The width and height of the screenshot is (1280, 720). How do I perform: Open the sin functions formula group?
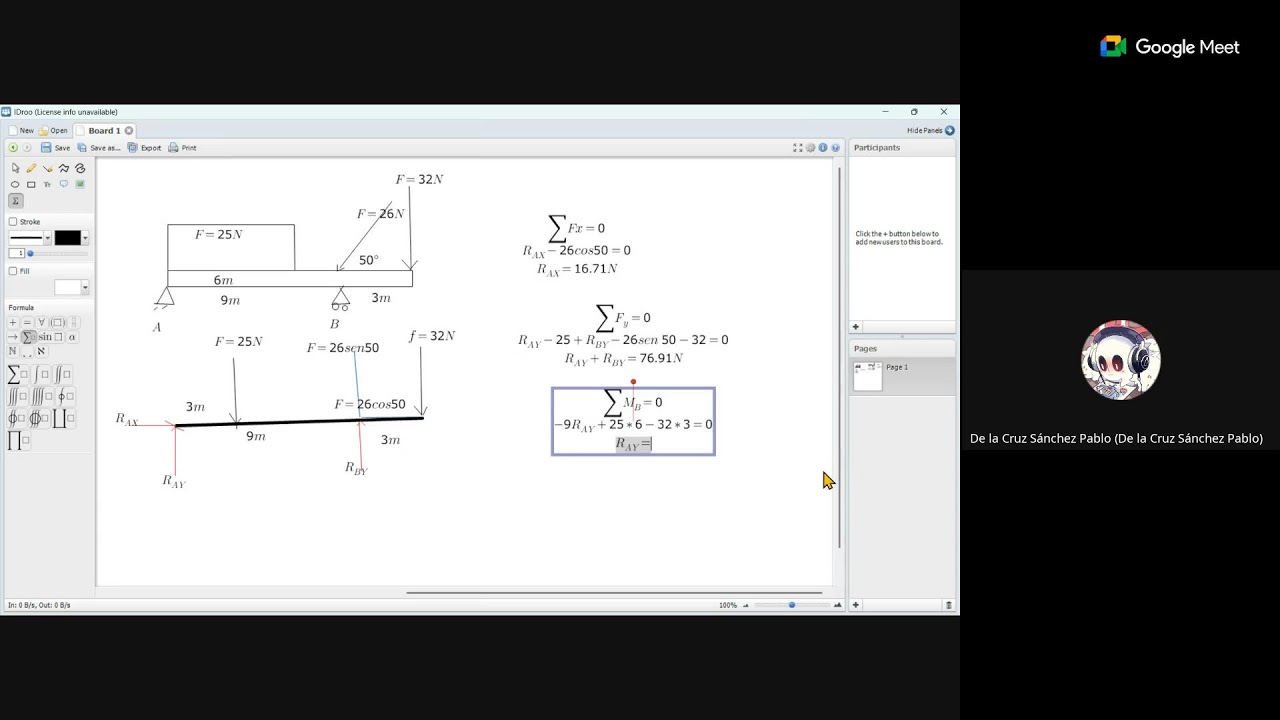[50, 337]
